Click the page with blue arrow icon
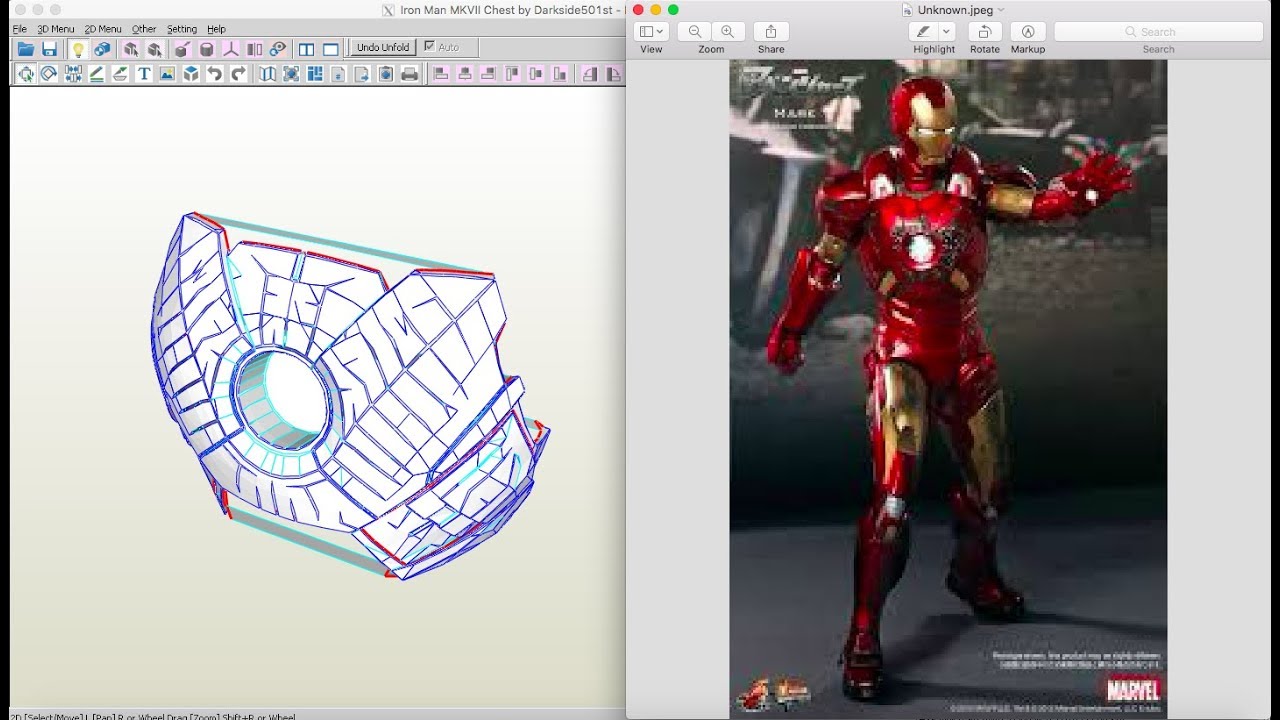This screenshot has height=720, width=1280. pos(362,73)
